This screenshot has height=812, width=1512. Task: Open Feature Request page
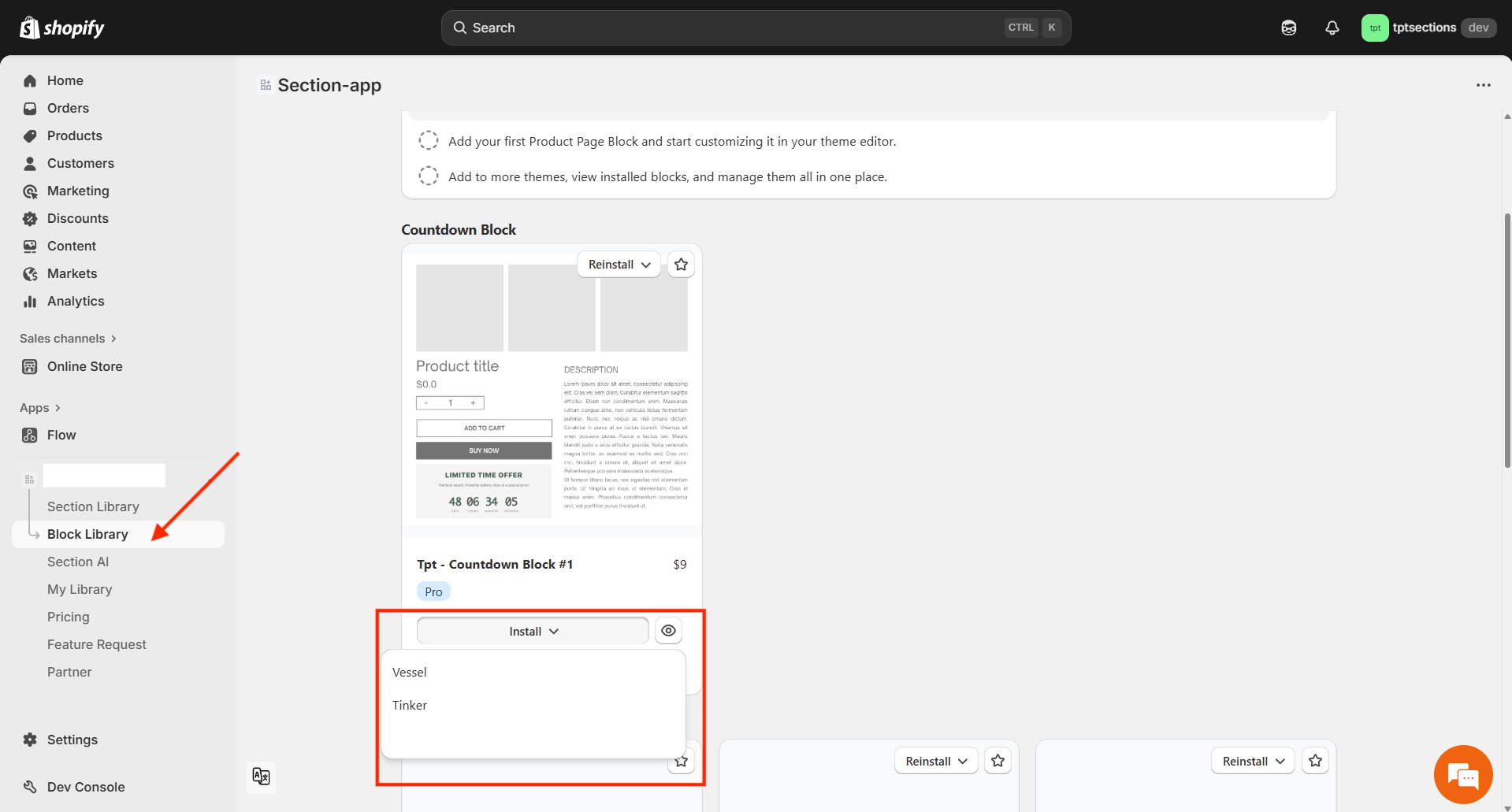coord(97,645)
